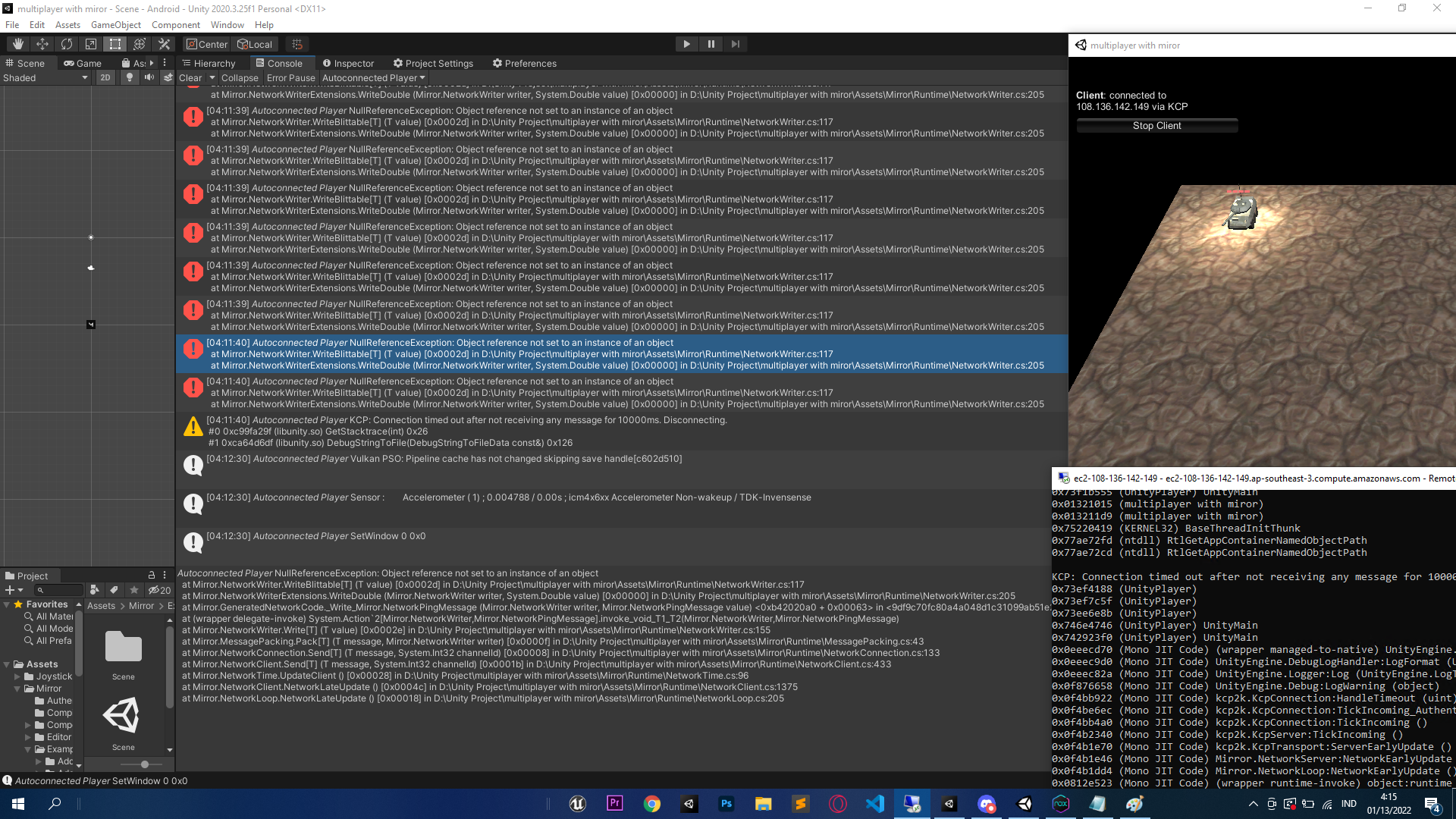The width and height of the screenshot is (1456, 819).
Task: Open the Available Custom Editor Tools icon
Action: click(165, 44)
